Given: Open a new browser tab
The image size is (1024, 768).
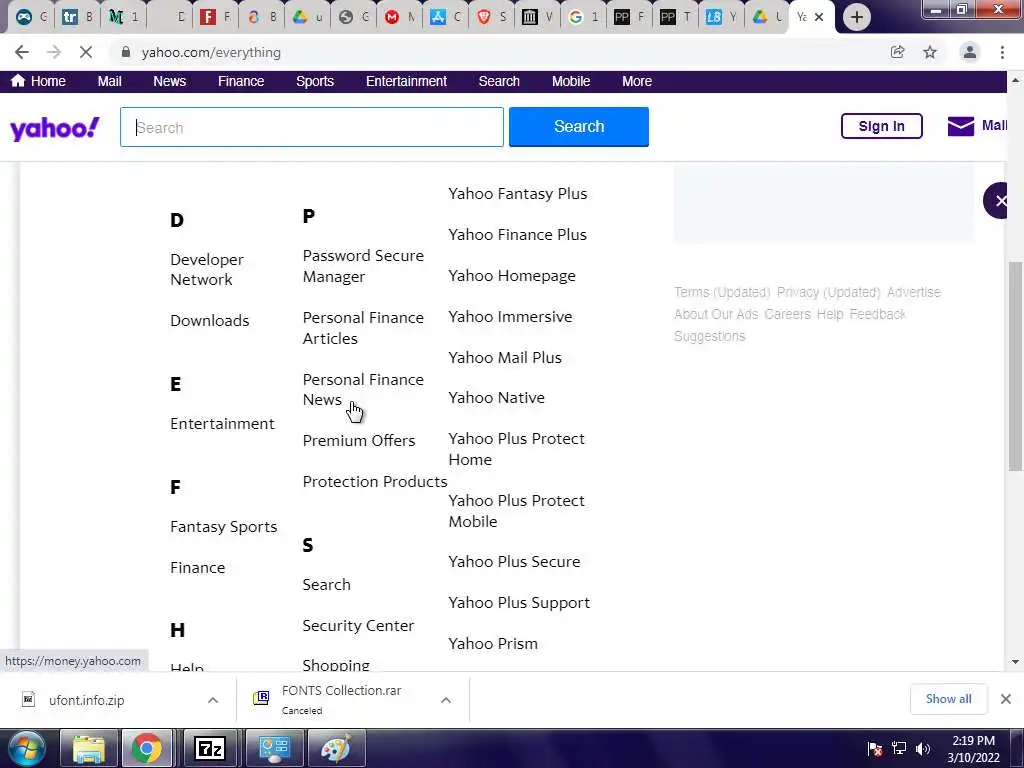Looking at the screenshot, I should 857,17.
